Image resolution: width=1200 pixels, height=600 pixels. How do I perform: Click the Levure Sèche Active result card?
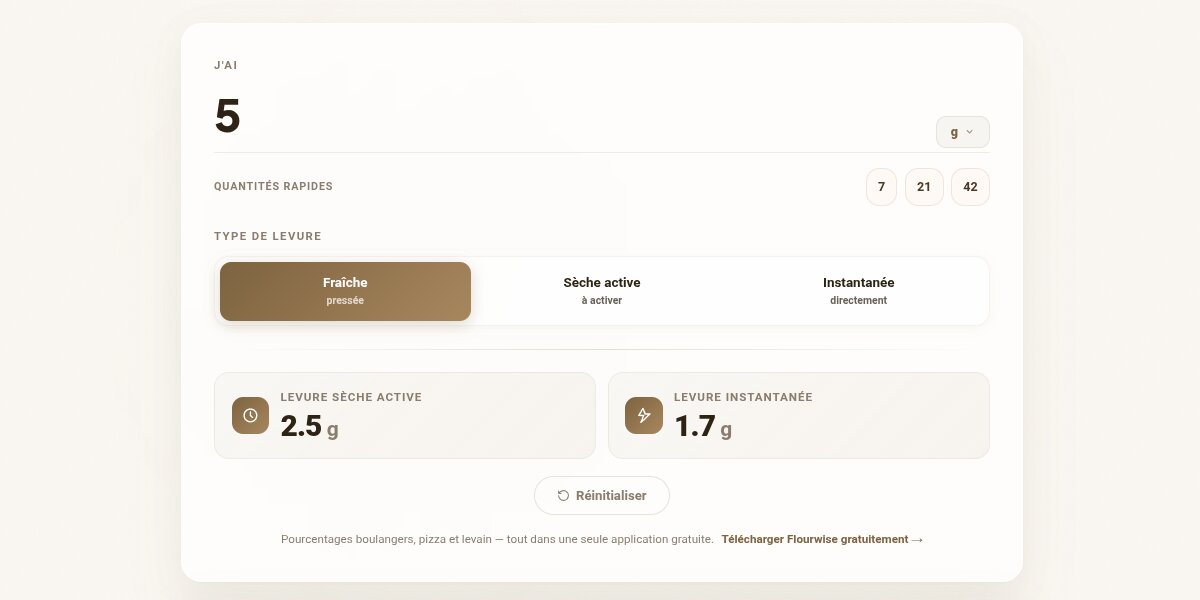click(x=405, y=415)
